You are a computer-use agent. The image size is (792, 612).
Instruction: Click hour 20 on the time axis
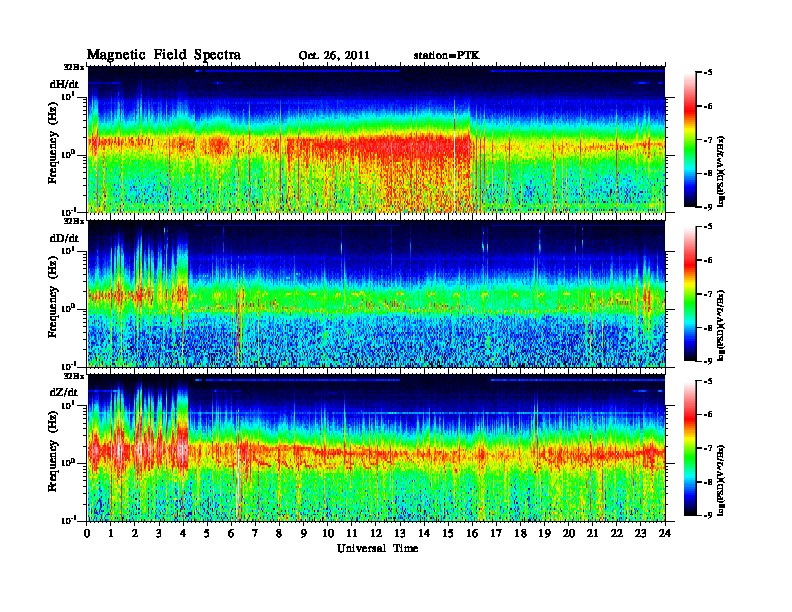tap(569, 533)
